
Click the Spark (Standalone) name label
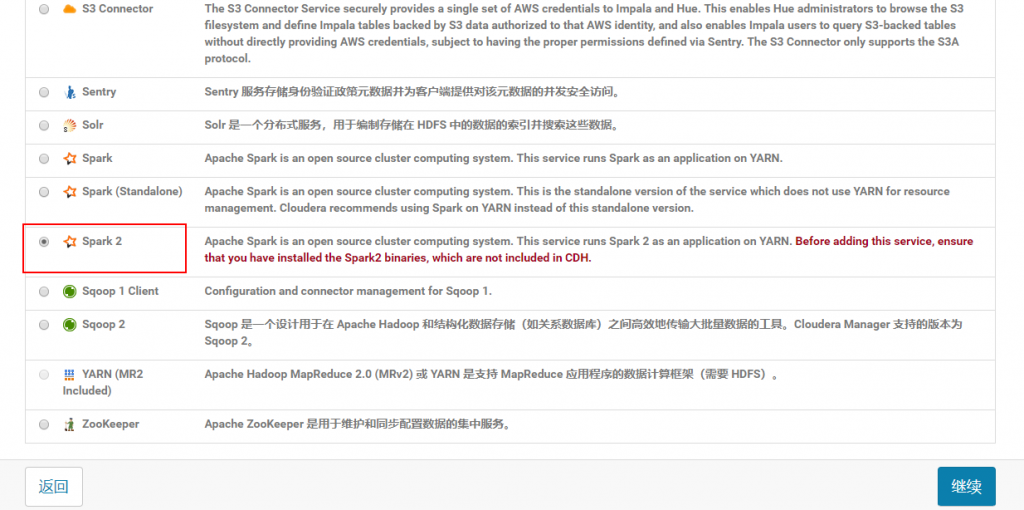tap(132, 192)
